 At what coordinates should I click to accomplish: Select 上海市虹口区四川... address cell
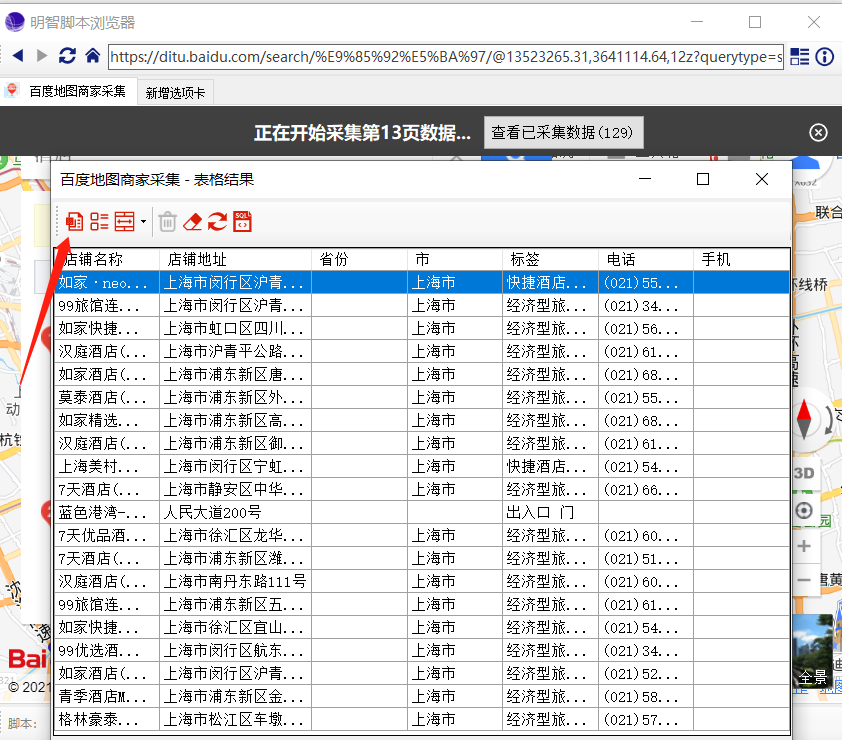[235, 328]
